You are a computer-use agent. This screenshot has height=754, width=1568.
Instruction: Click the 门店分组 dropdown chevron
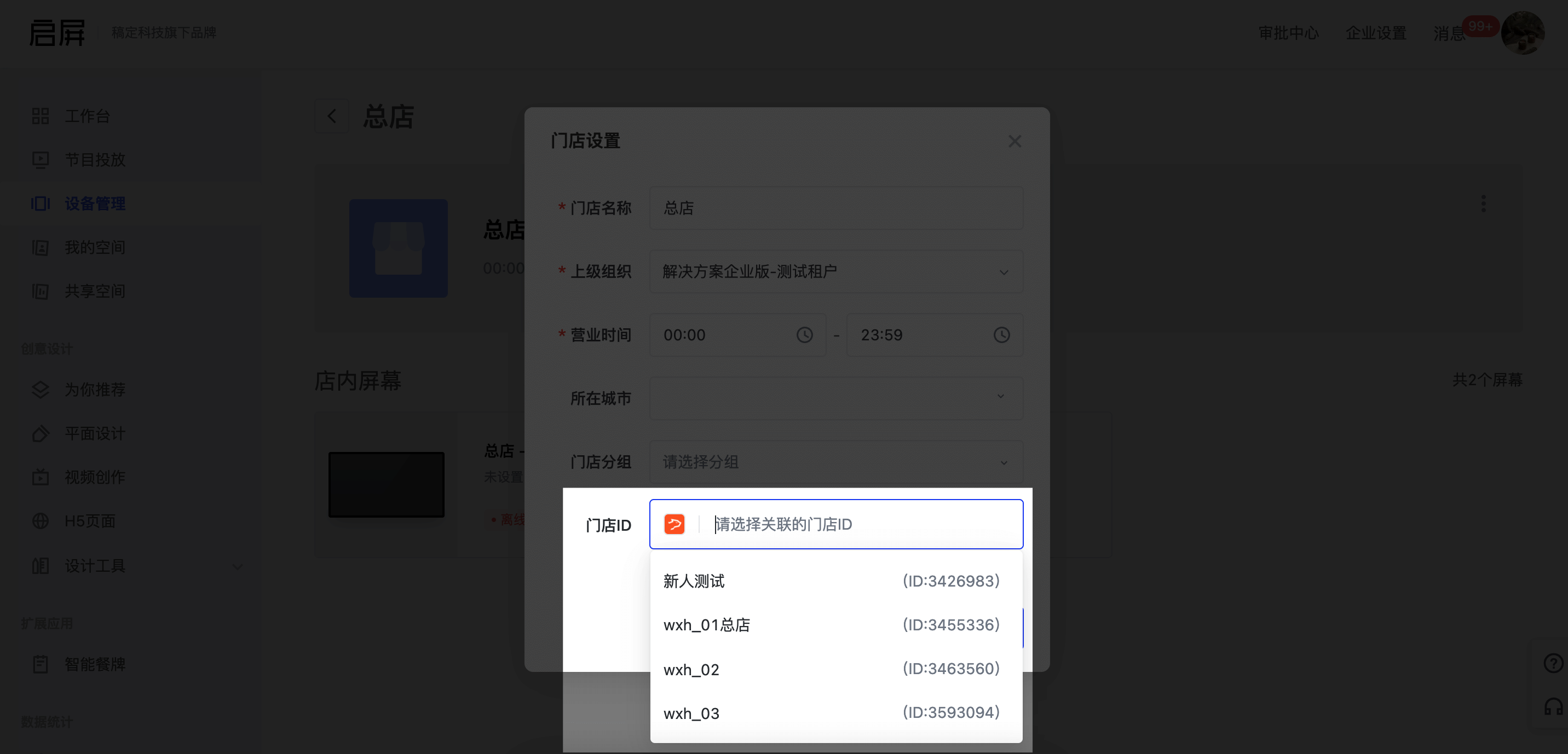pyautogui.click(x=1004, y=462)
